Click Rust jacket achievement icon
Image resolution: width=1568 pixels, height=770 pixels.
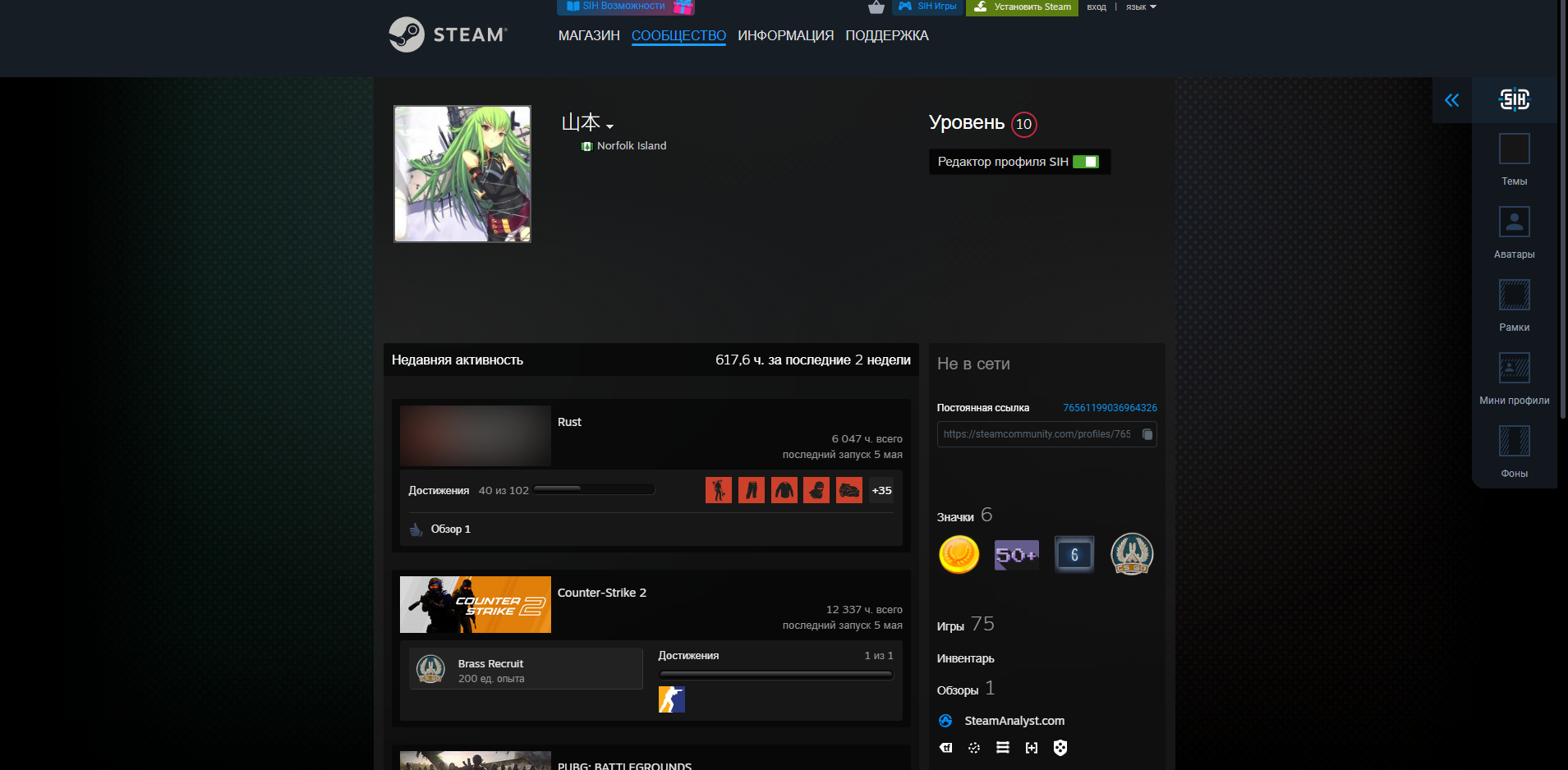click(784, 490)
